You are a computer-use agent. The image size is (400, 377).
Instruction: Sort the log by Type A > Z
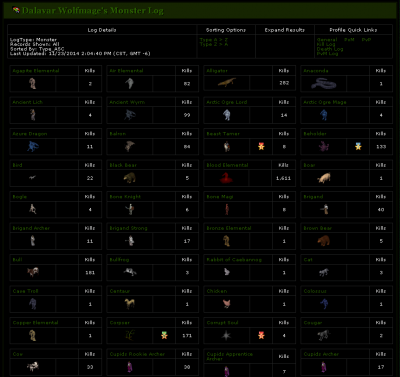click(214, 40)
